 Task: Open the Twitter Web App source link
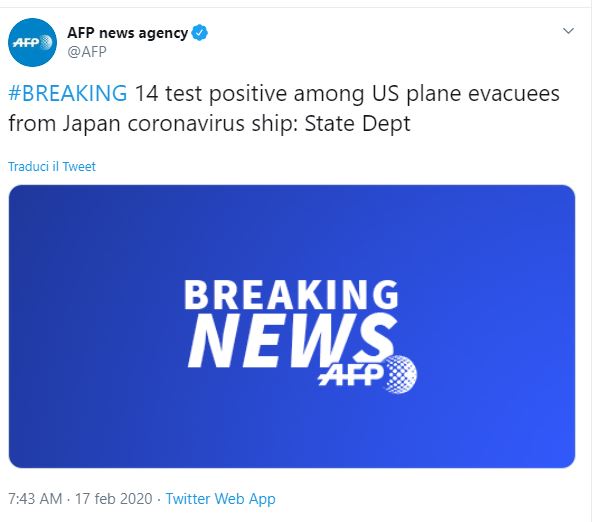coord(220,499)
